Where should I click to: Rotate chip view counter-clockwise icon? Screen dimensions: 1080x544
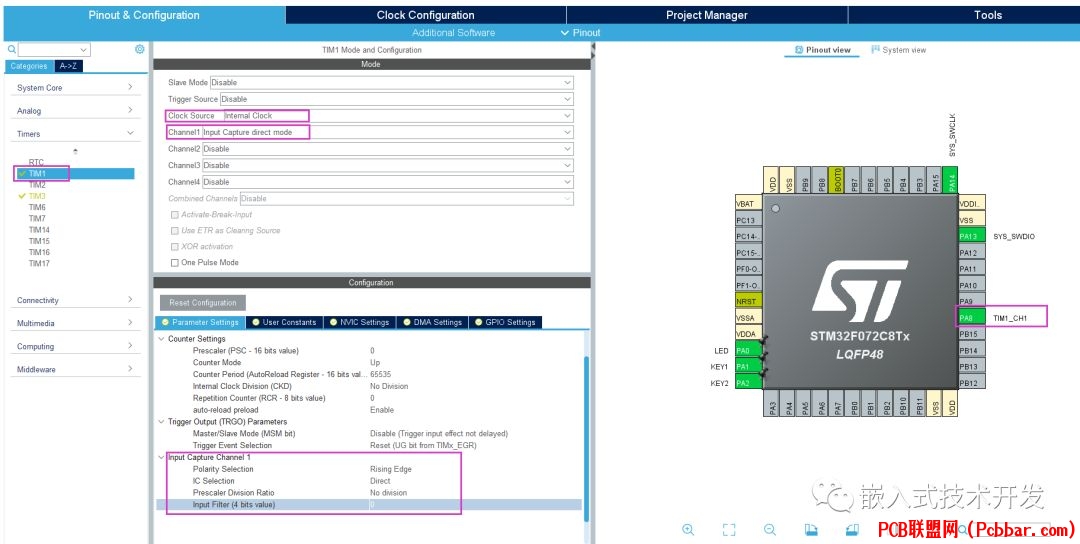tap(853, 530)
